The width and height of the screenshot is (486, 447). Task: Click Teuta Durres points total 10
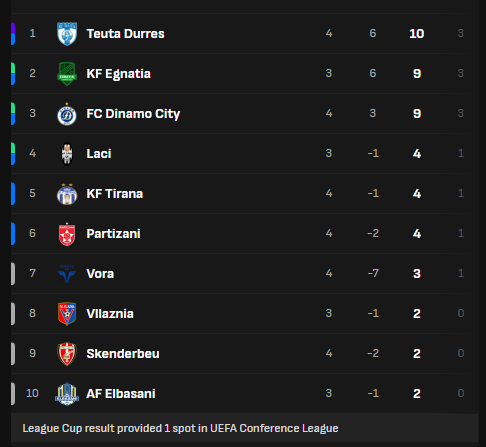pos(417,34)
